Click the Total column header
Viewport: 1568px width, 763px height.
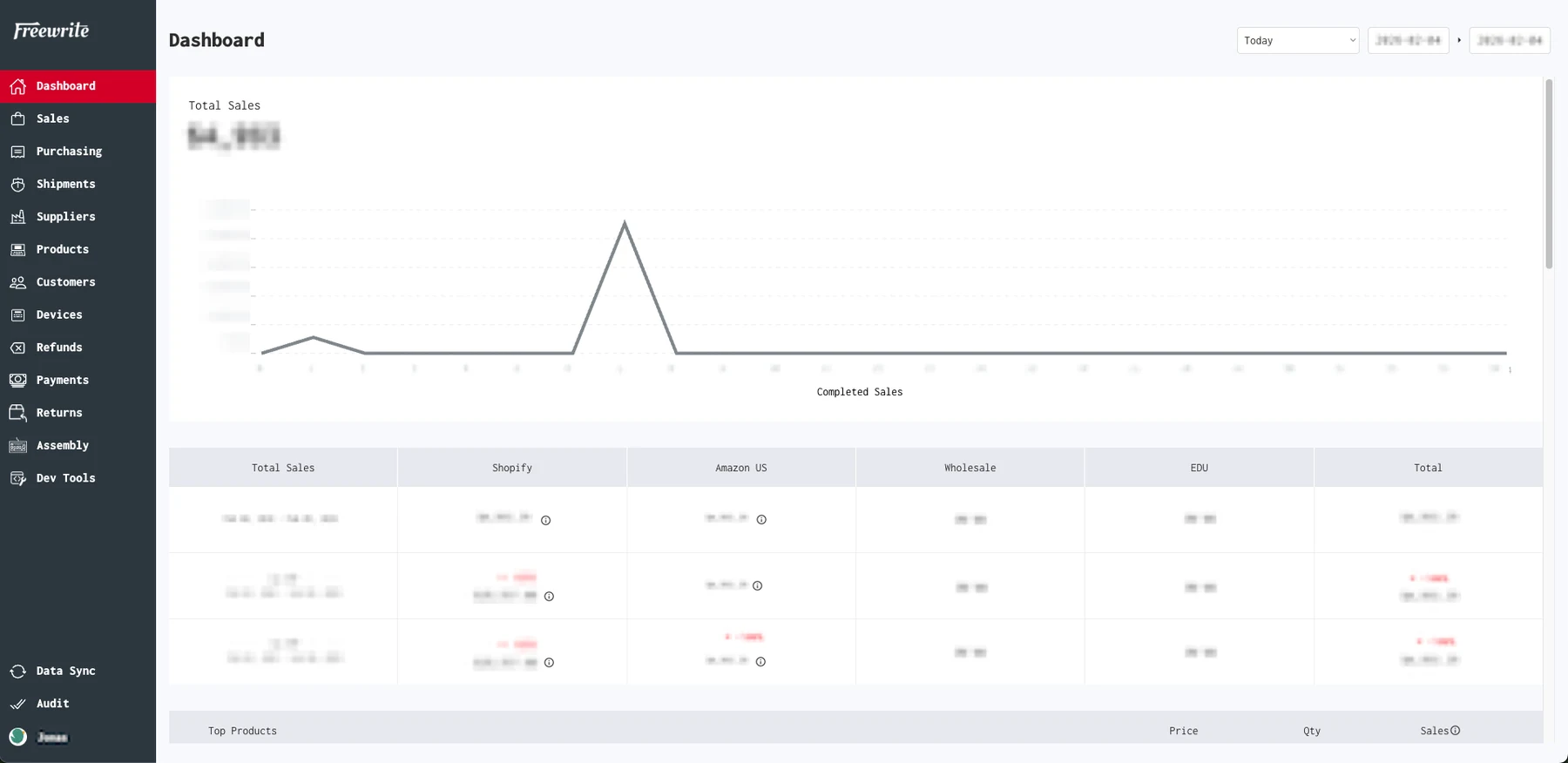click(x=1428, y=468)
